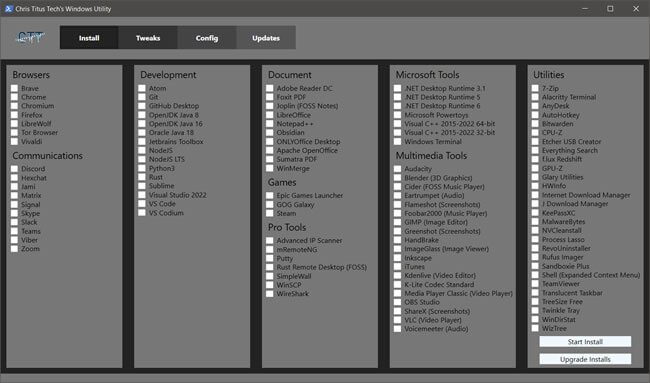Check the Brave browser checkbox

15,88
